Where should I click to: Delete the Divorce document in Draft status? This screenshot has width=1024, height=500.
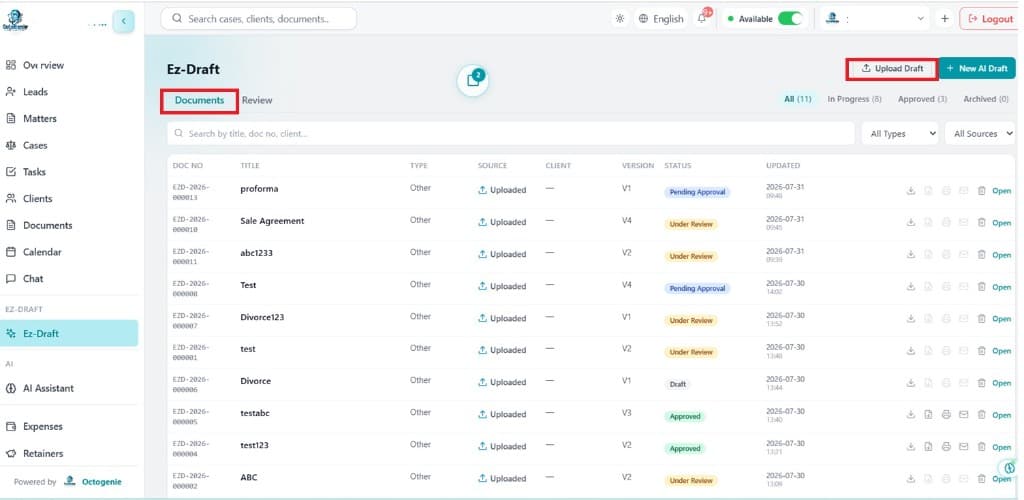coord(981,383)
